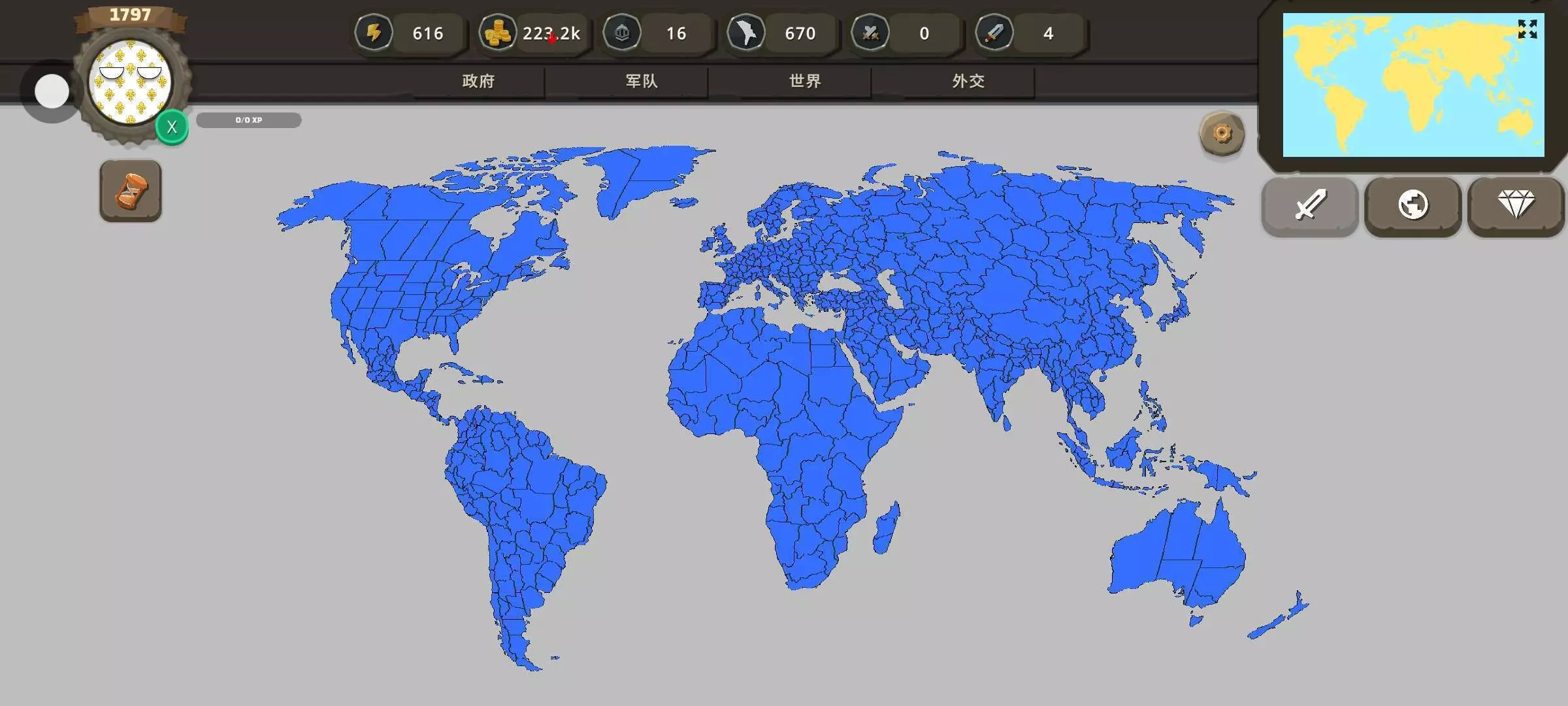Click the white circle joystick toggle
Image resolution: width=1568 pixels, height=706 pixels.
[52, 91]
